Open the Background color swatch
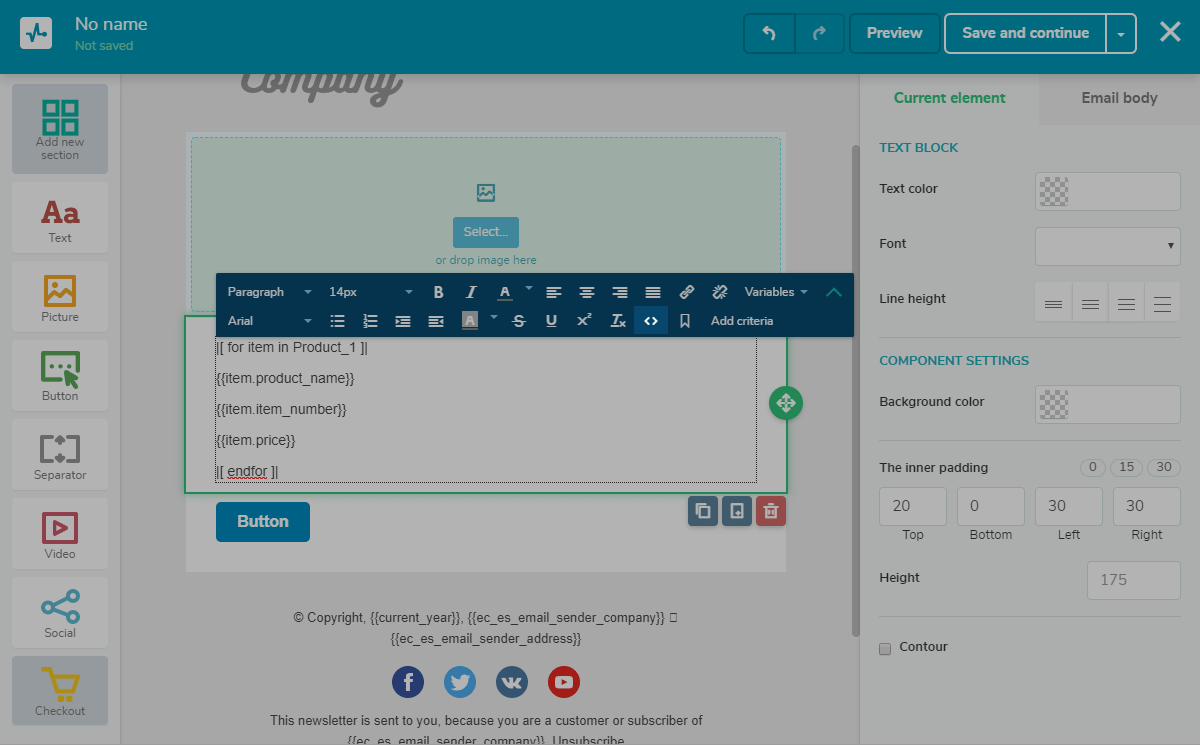Screen dimensions: 1200x745 (x=1107, y=404)
